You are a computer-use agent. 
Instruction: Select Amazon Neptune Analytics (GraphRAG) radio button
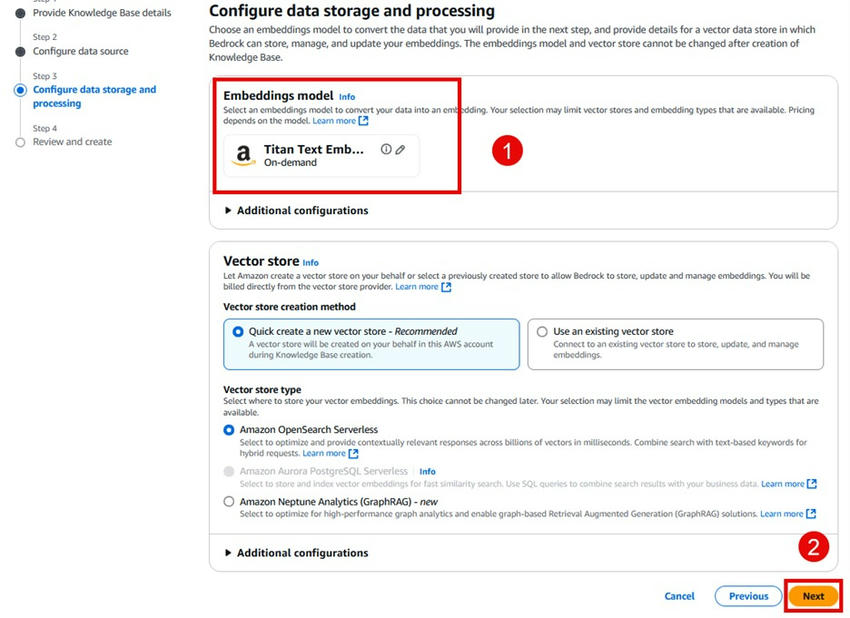coord(229,501)
